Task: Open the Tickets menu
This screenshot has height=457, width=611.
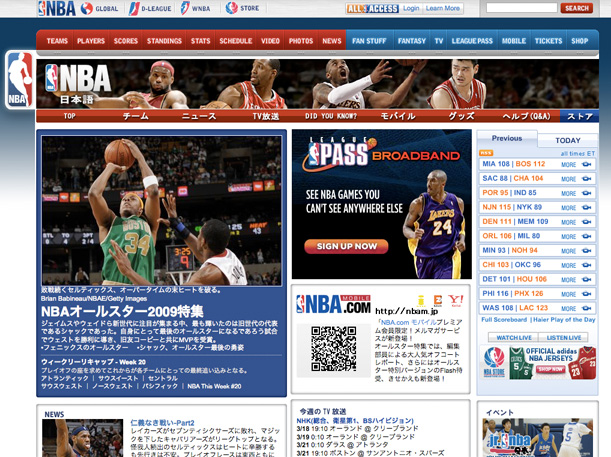Action: click(548, 41)
